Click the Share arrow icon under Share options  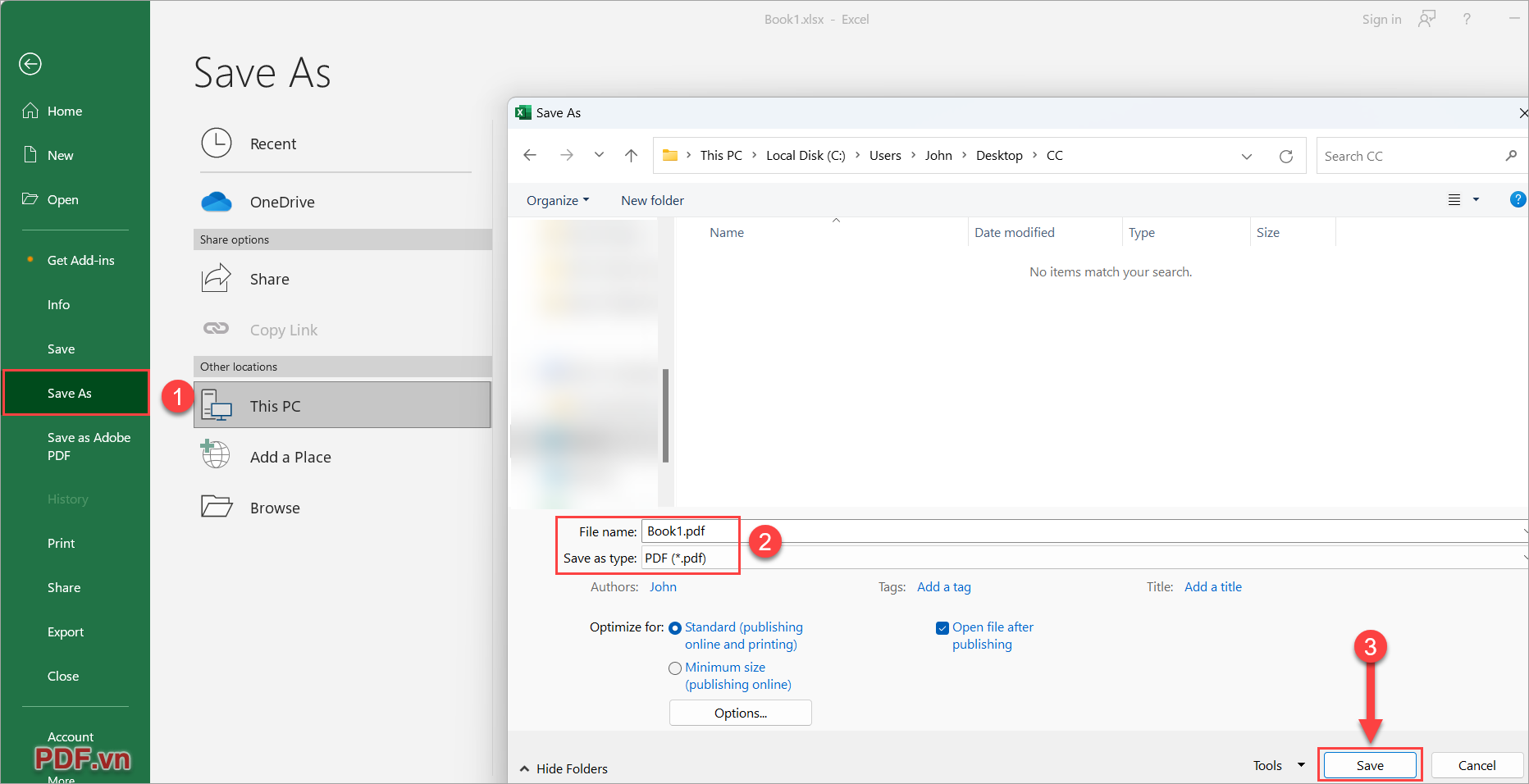tap(217, 278)
